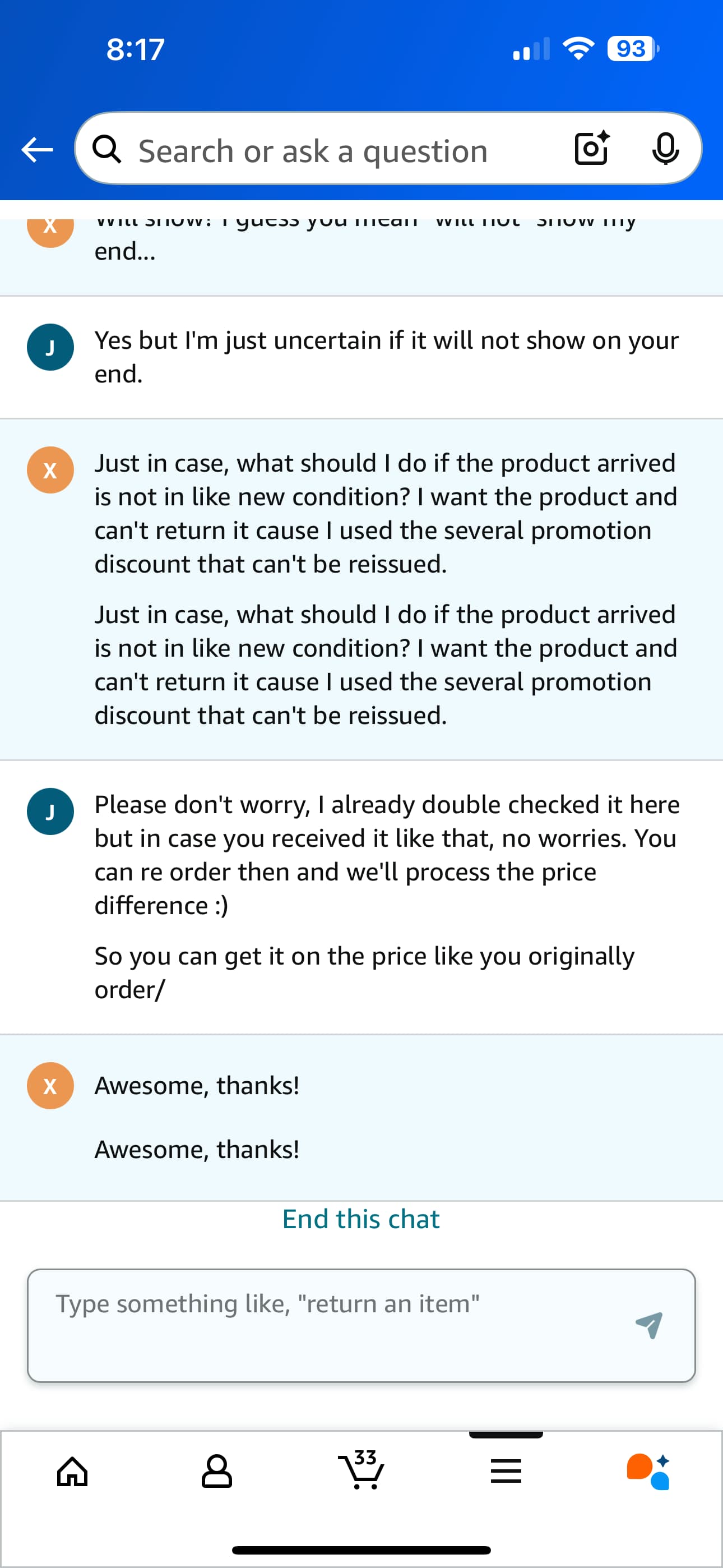The image size is (723, 1568).
Task: Tap the microphone voice search icon
Action: (x=665, y=149)
